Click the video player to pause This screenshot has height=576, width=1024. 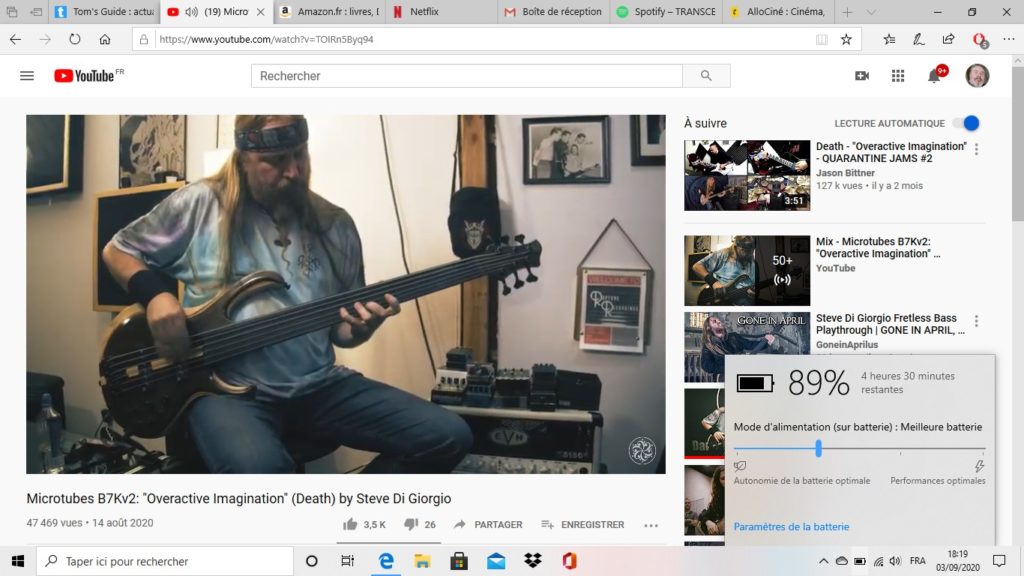point(345,294)
